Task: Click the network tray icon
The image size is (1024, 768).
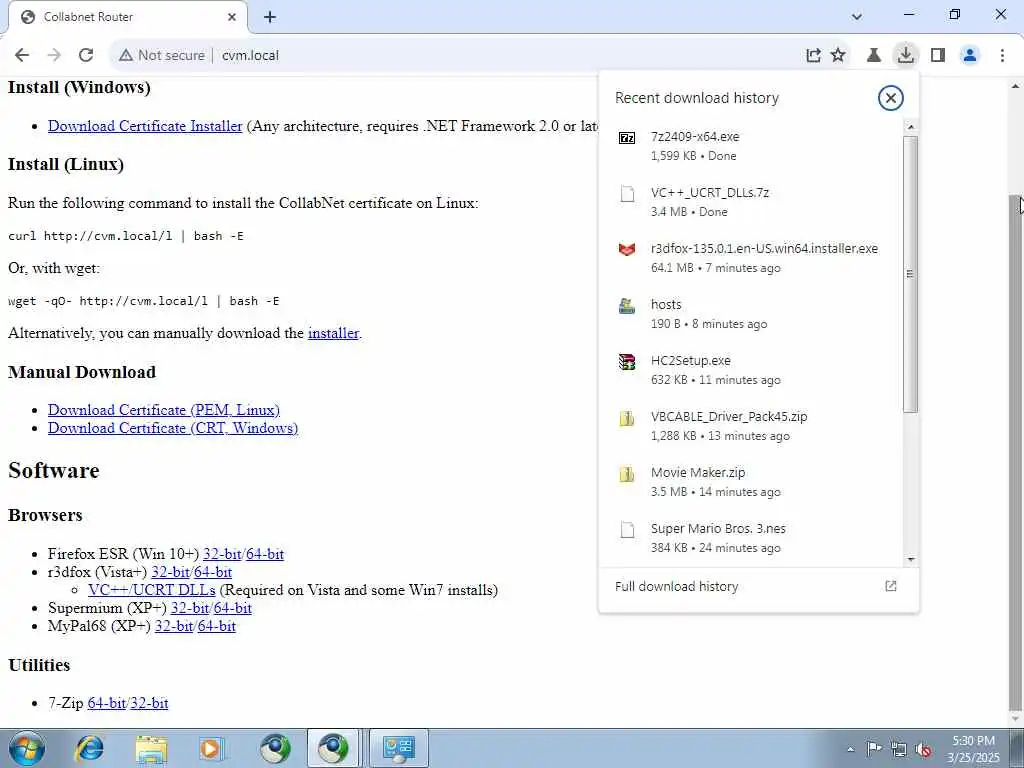Action: (898, 749)
